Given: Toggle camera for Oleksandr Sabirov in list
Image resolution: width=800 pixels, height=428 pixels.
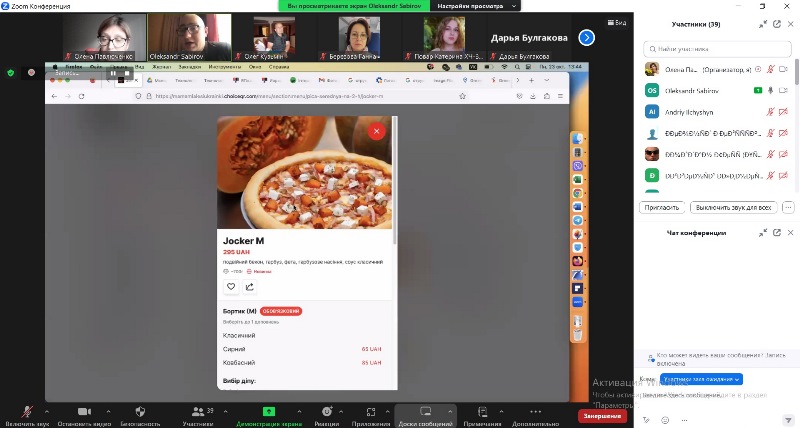Looking at the screenshot, I should tap(783, 90).
